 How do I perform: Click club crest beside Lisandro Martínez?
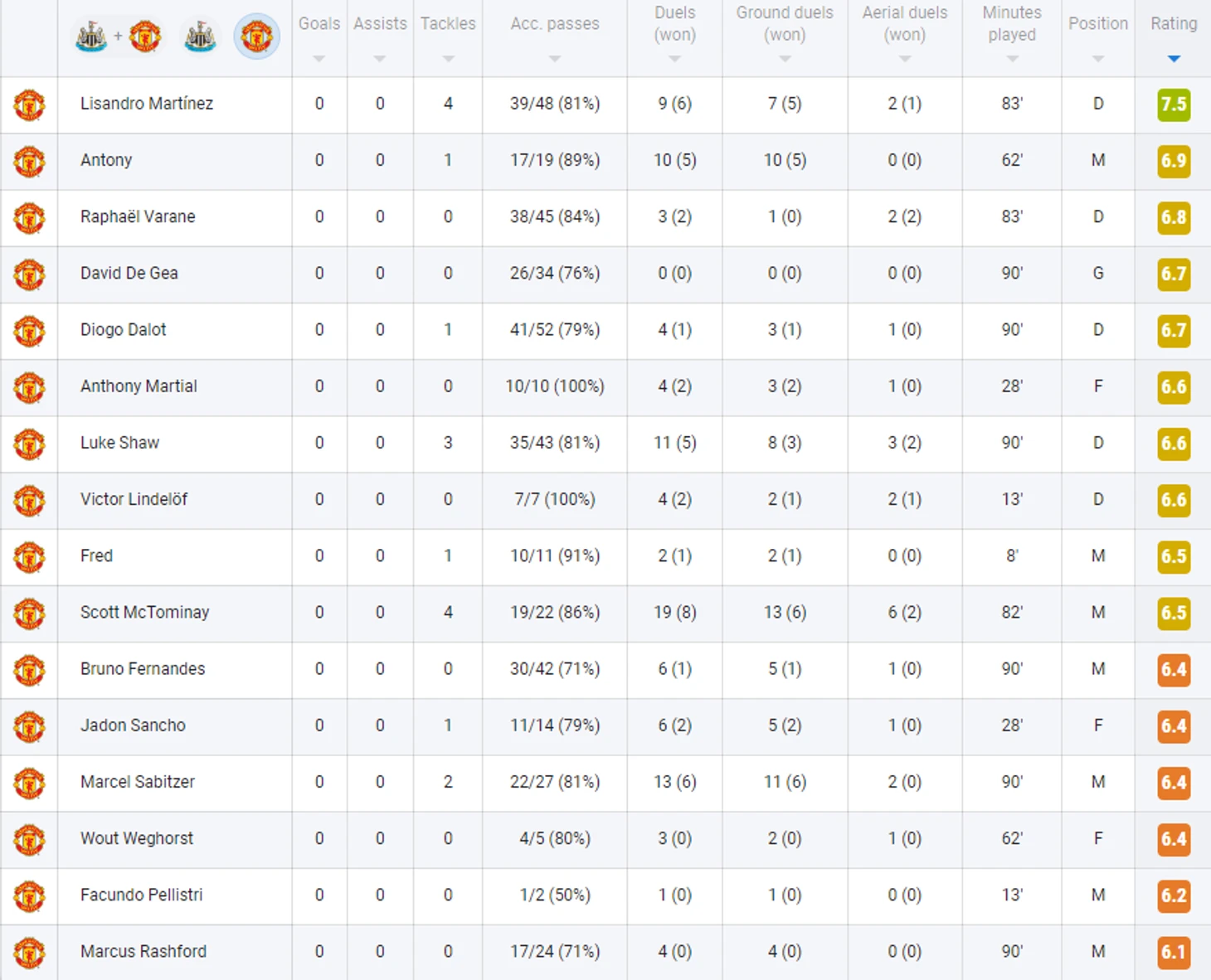29,105
